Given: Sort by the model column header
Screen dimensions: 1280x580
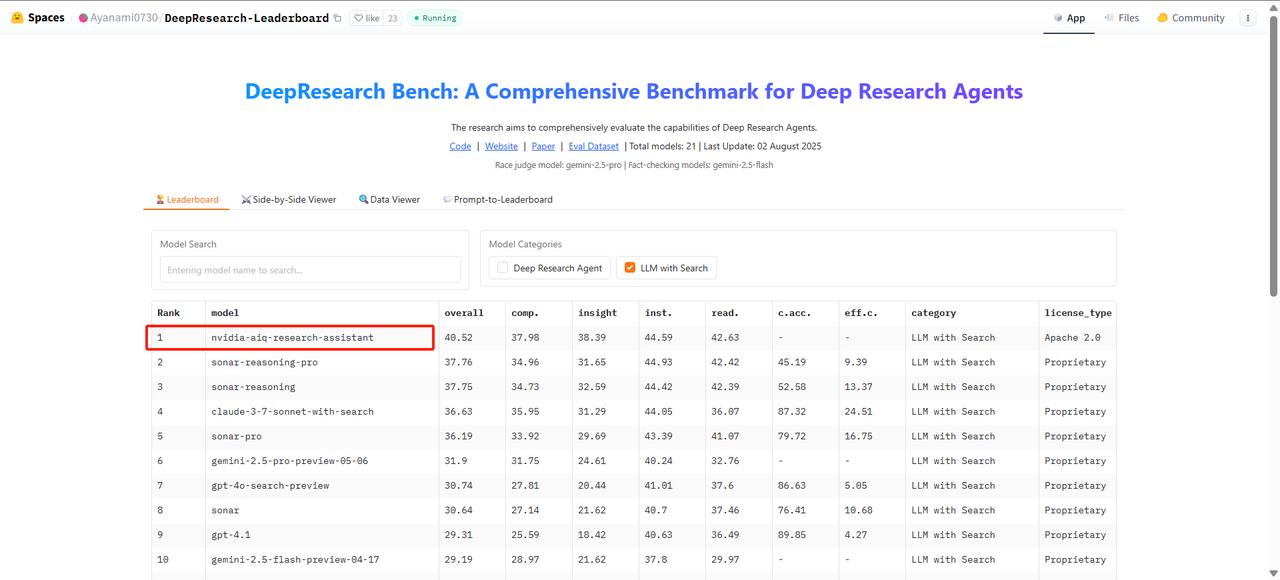Looking at the screenshot, I should click(322, 313).
